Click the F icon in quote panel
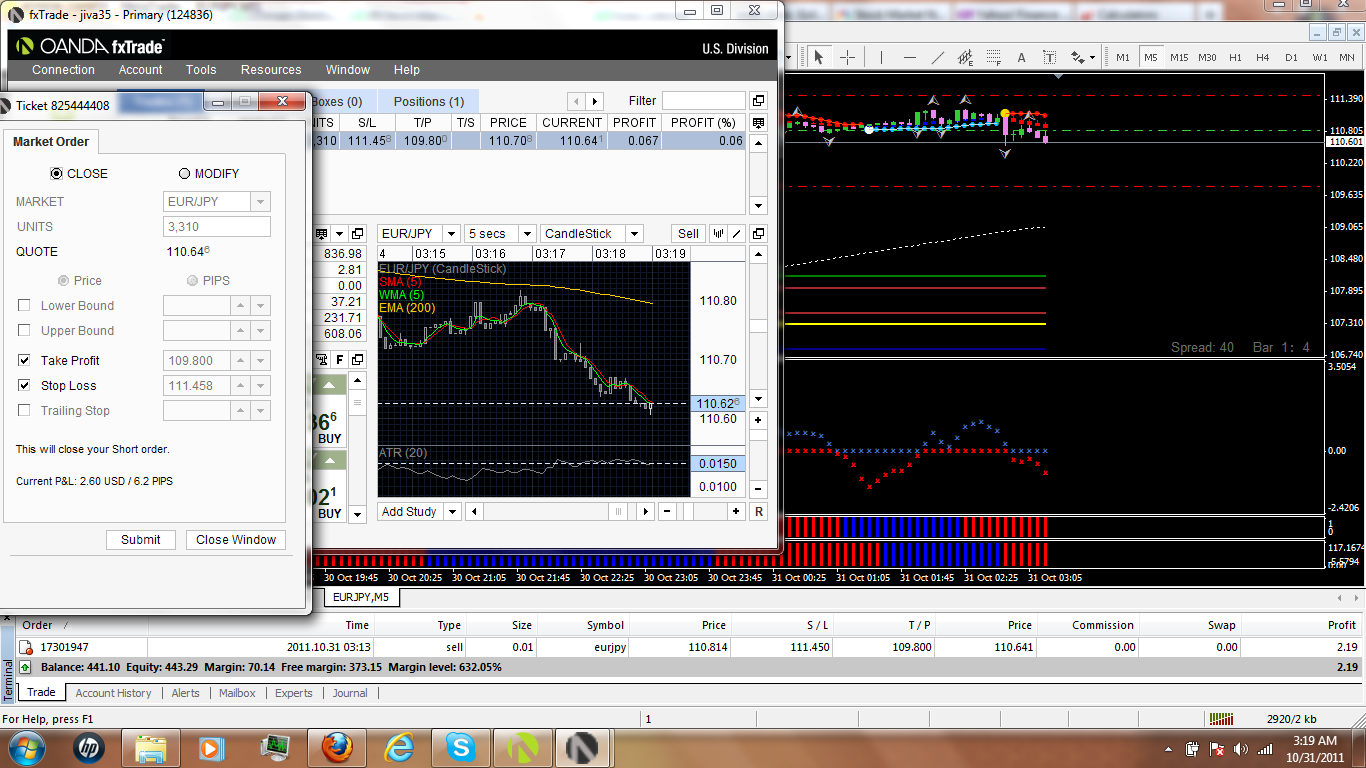1366x768 pixels. coord(339,360)
